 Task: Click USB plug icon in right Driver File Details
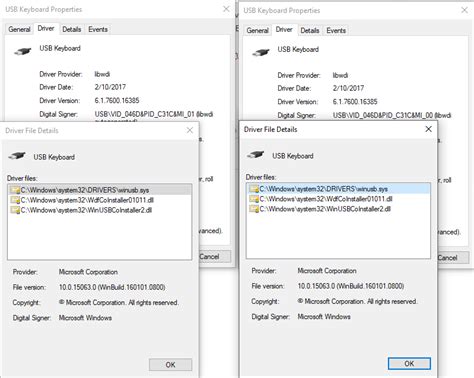(255, 154)
